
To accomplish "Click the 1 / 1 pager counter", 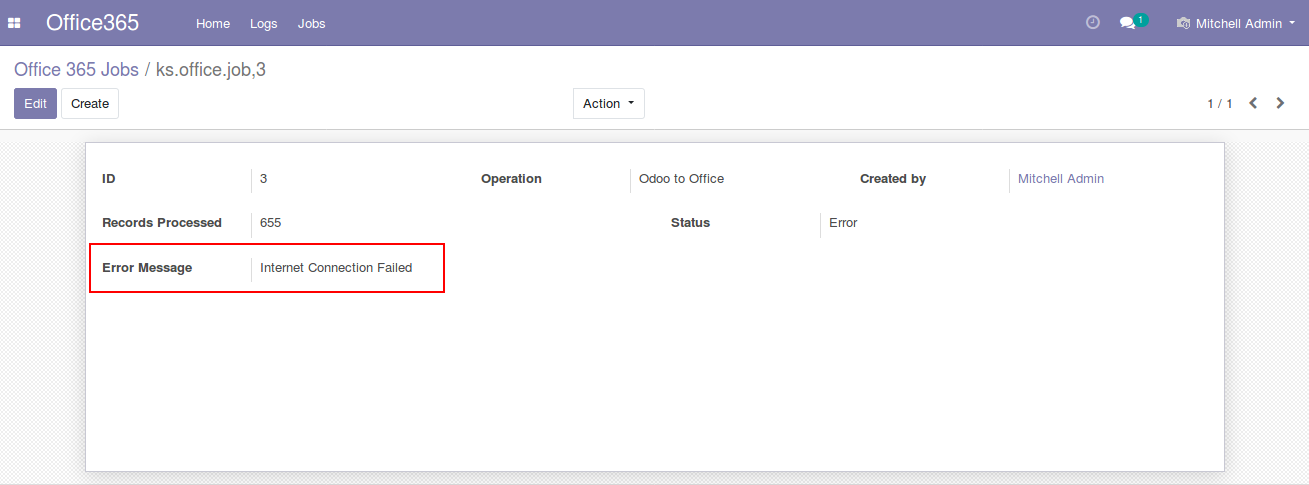I will tap(1219, 104).
